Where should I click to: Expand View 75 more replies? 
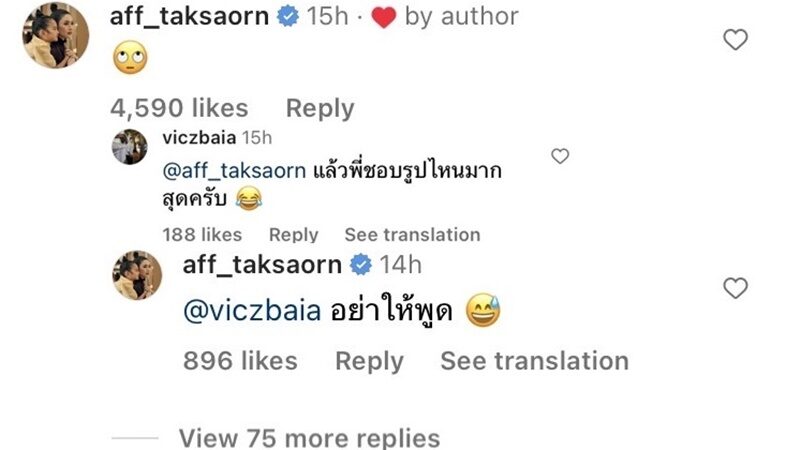pos(309,438)
